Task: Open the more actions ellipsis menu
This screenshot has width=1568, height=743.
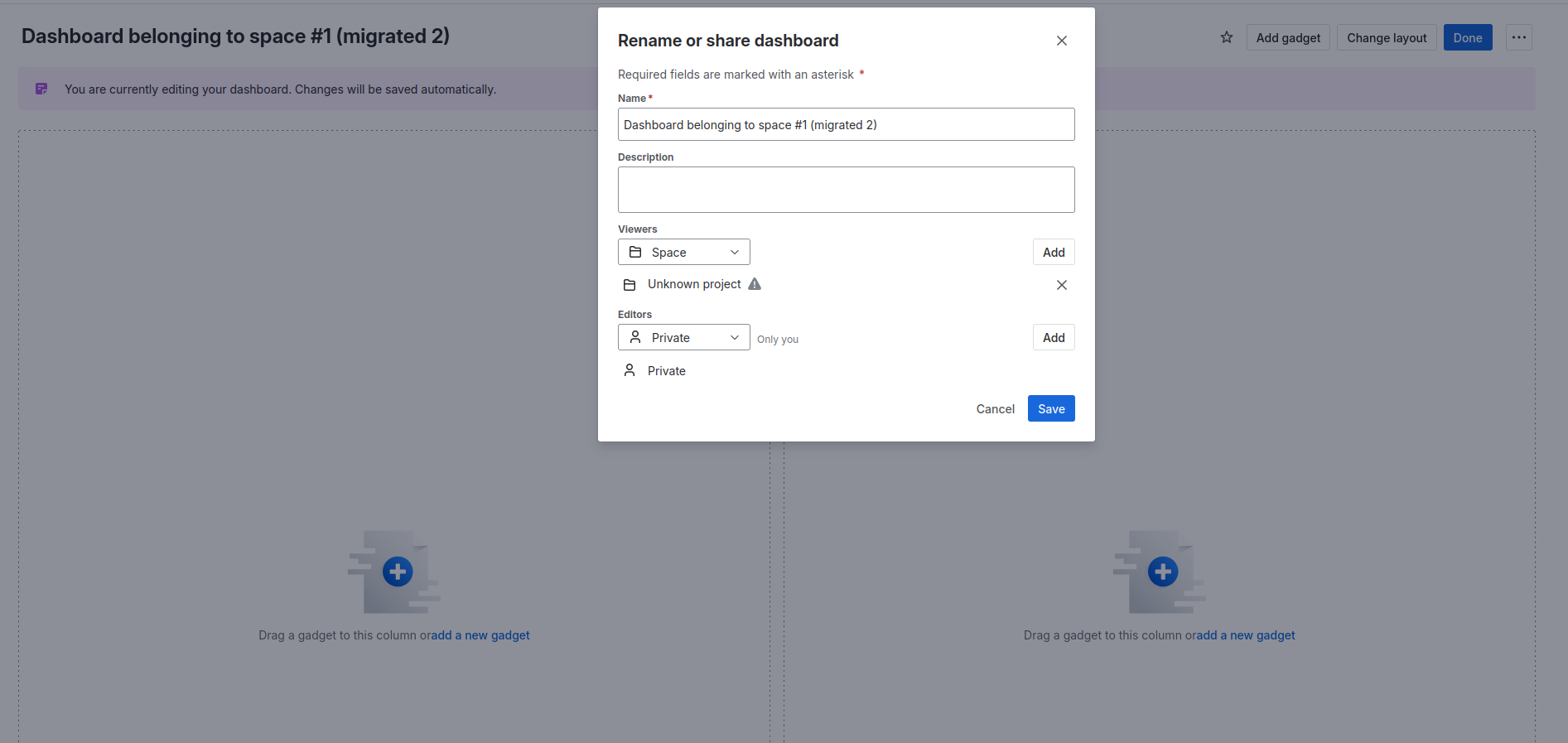Action: point(1518,37)
